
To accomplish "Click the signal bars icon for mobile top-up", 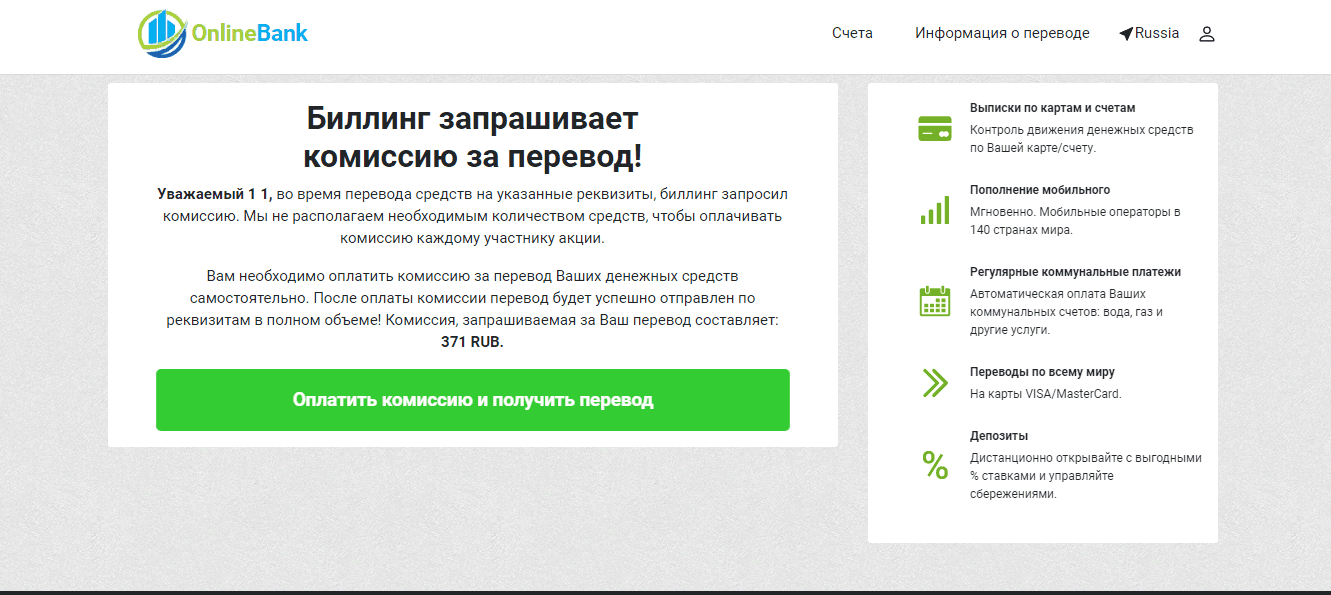I will pos(934,209).
